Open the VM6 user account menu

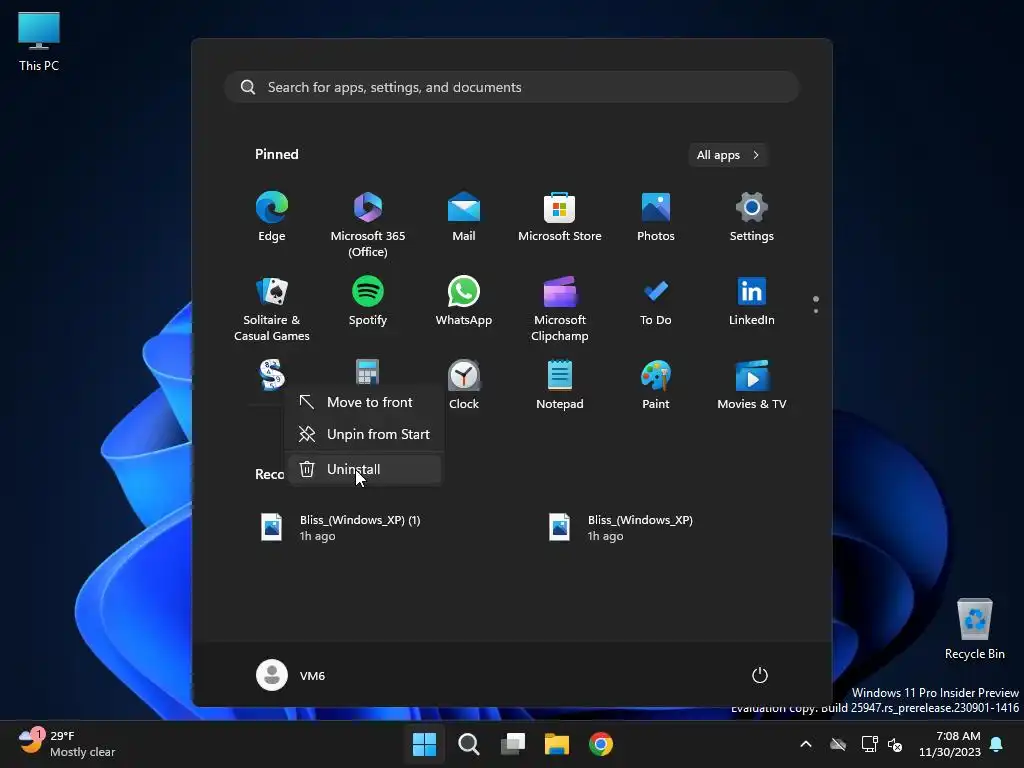point(291,675)
